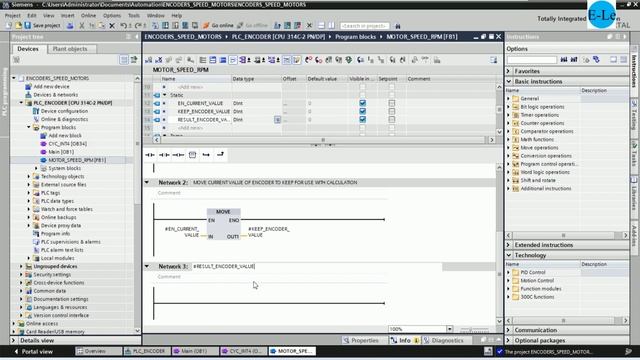Screen dimensions: 640x360
Task: Click the Network 3 title text field
Action: 317,267
